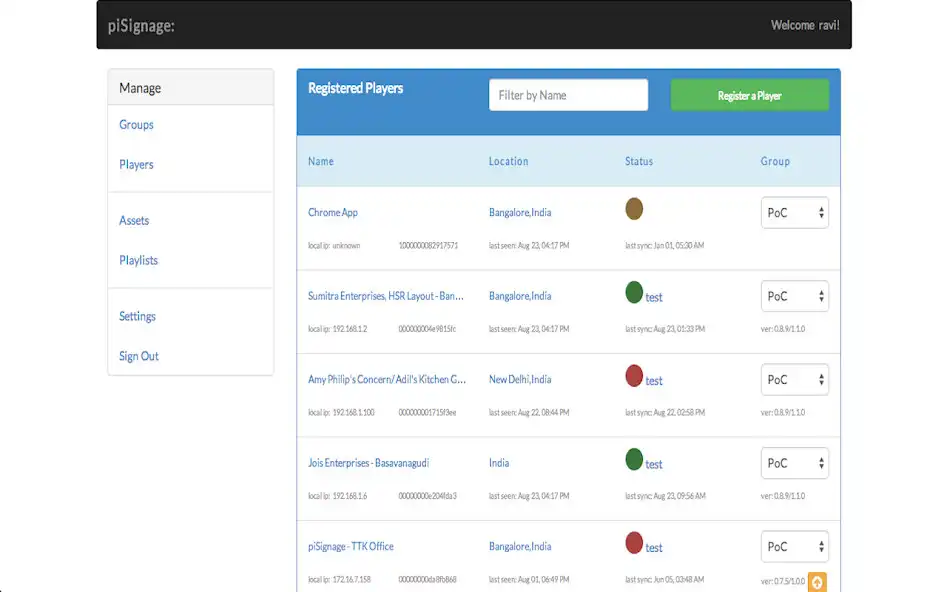Image resolution: width=947 pixels, height=592 pixels.
Task: Click red status circle for piSignage TTK Office
Action: [634, 543]
